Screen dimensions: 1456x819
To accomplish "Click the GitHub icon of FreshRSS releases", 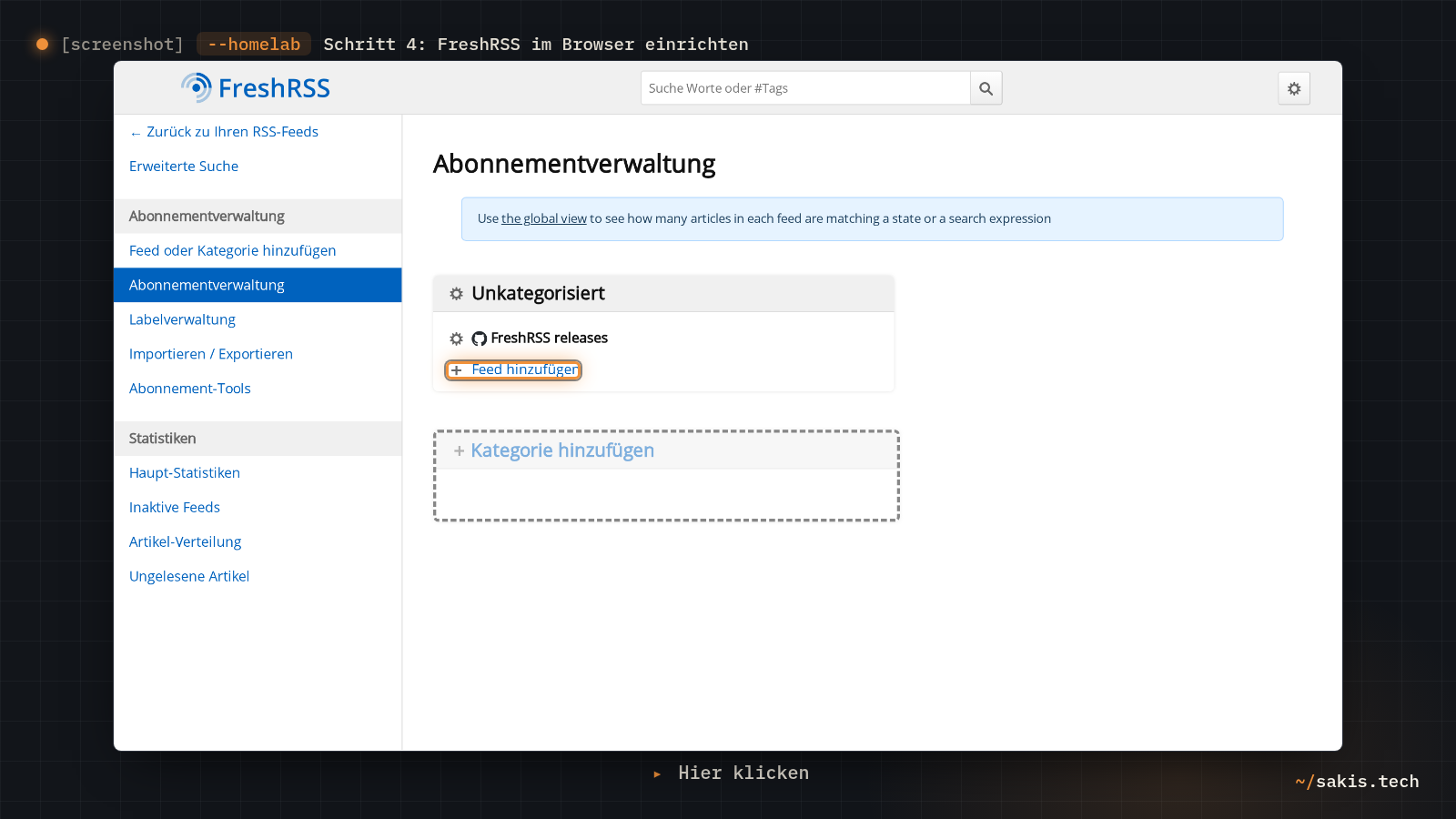I will click(x=480, y=339).
